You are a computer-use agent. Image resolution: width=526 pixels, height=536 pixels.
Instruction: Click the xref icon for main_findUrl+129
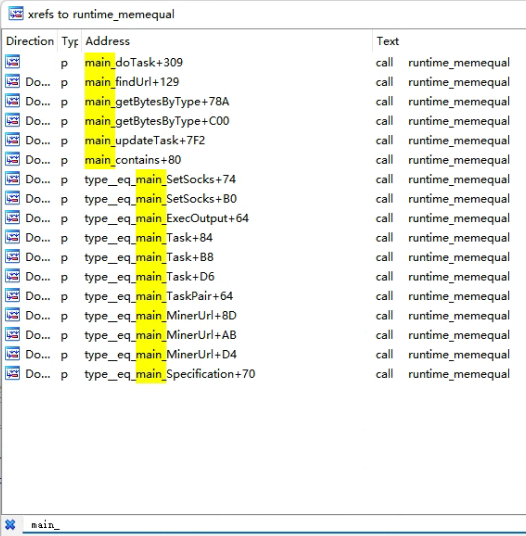pyautogui.click(x=12, y=81)
